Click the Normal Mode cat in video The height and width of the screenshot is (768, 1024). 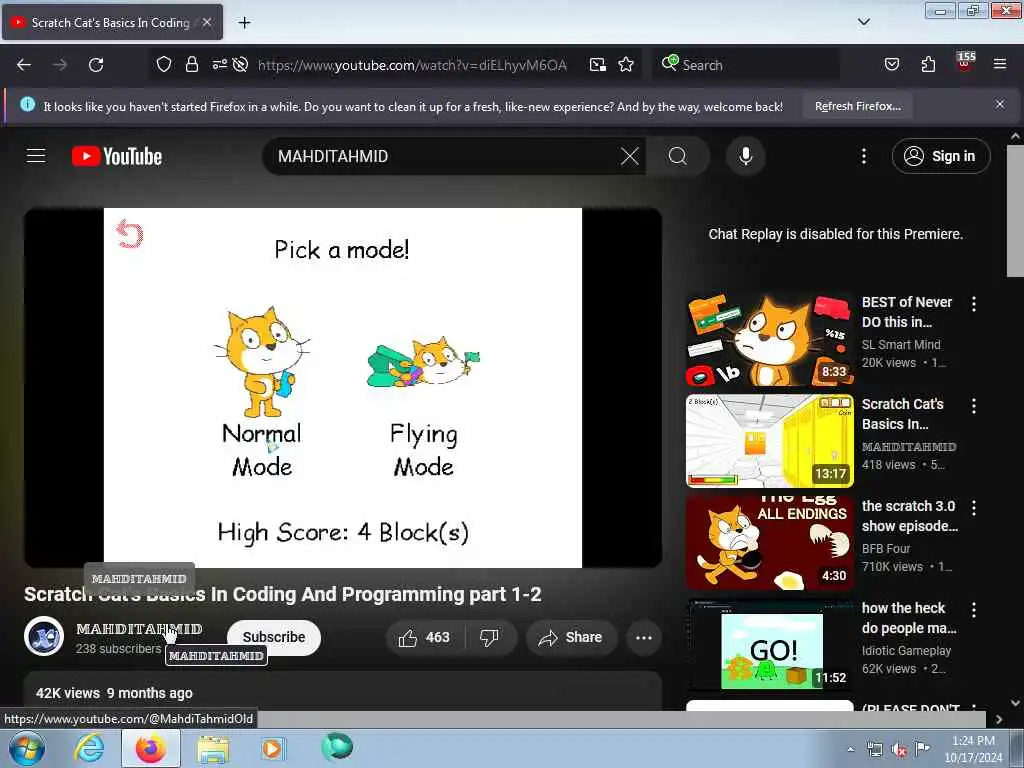pos(263,361)
